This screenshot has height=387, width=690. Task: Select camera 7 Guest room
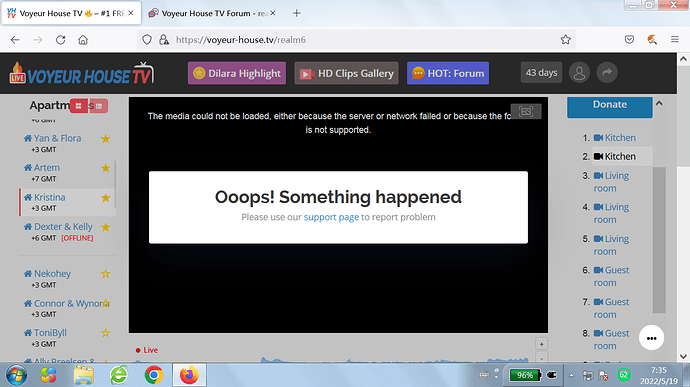(611, 308)
